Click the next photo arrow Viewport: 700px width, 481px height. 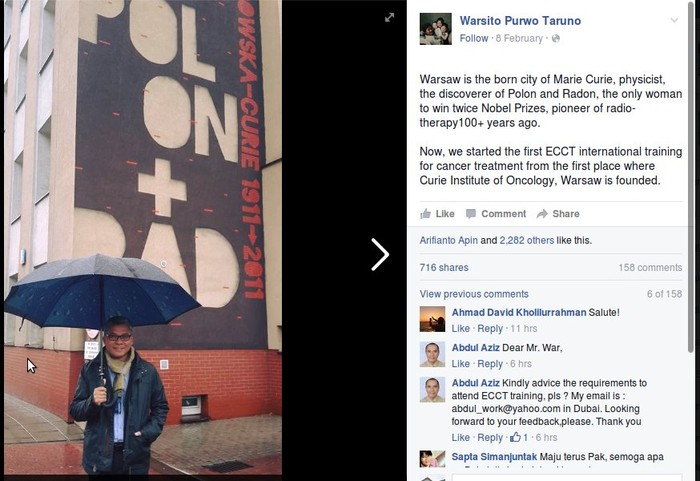[380, 255]
